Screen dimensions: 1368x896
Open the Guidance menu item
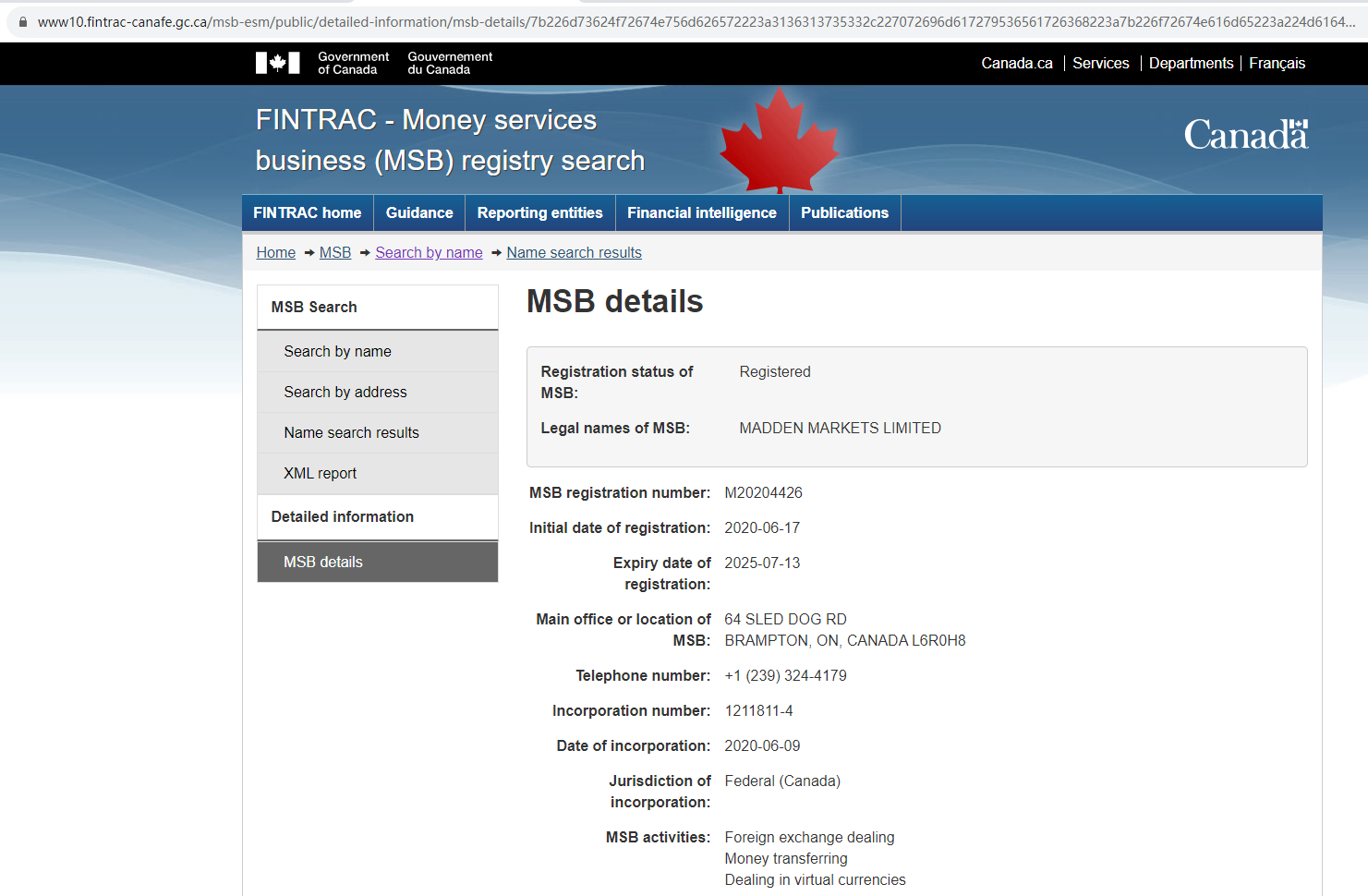click(419, 212)
